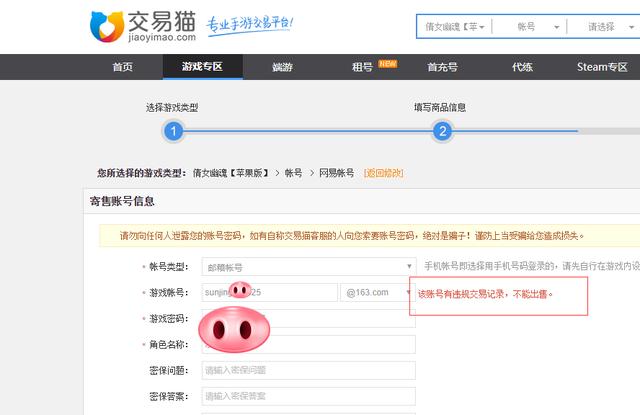Select the 游戏专区 navigation tab
This screenshot has height=415, width=640.
tap(202, 67)
